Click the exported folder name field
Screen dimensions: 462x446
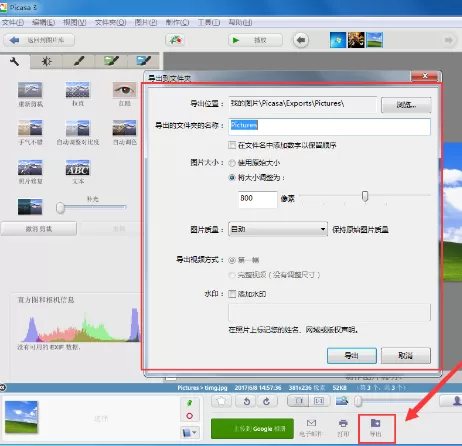coord(329,126)
